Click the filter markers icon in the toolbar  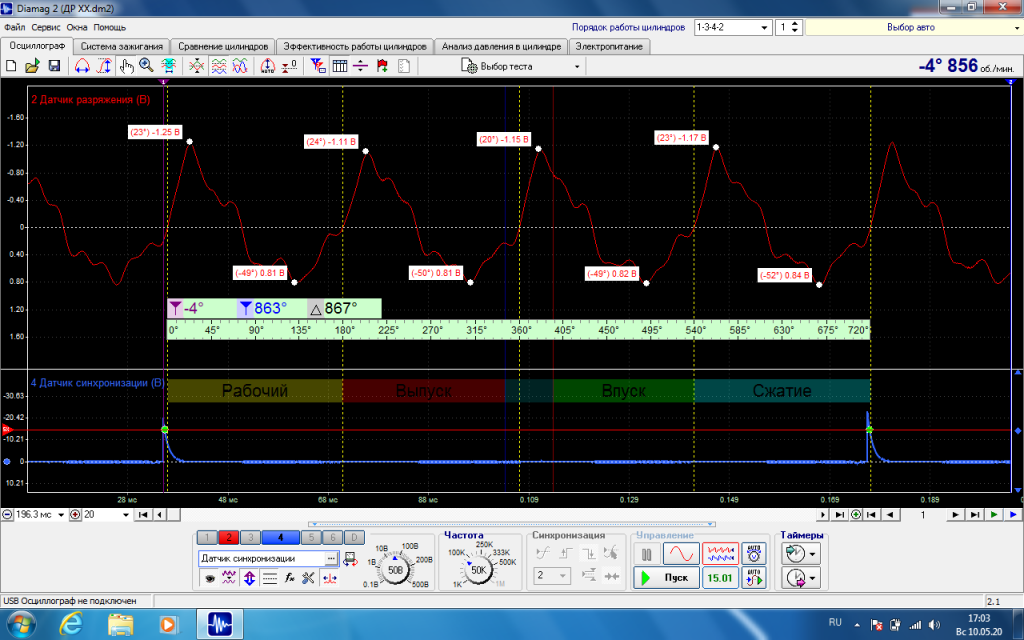tap(318, 66)
